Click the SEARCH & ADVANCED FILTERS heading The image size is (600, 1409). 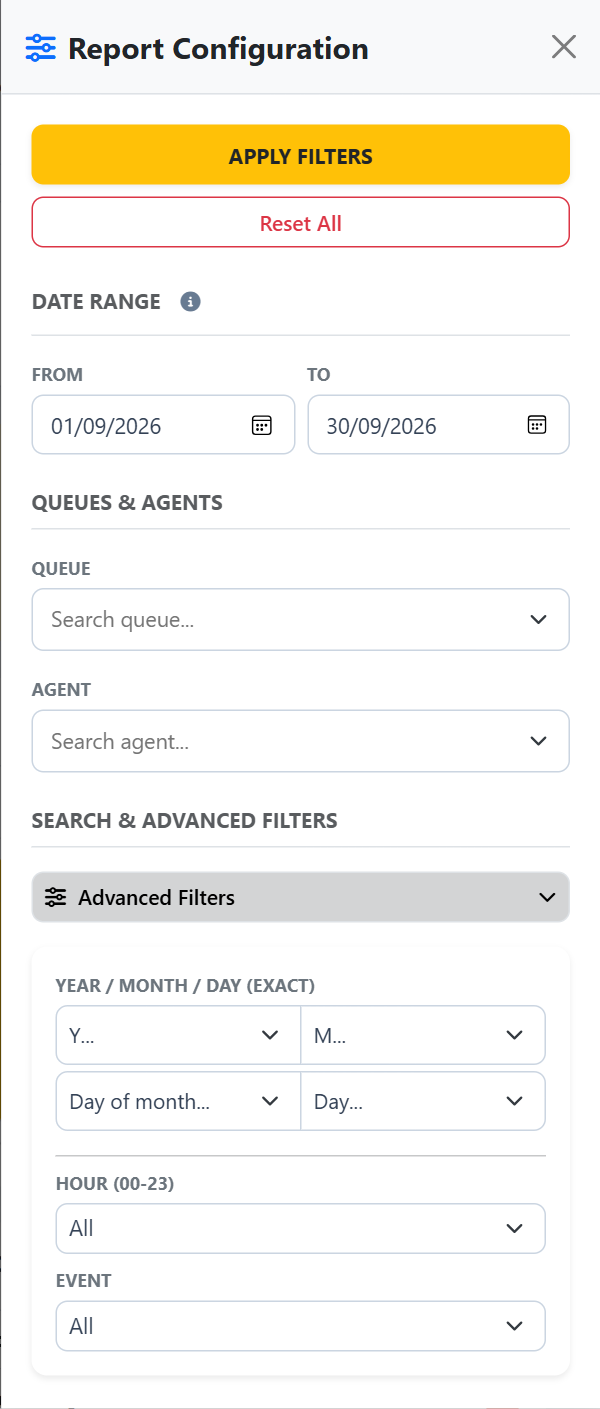tap(185, 821)
